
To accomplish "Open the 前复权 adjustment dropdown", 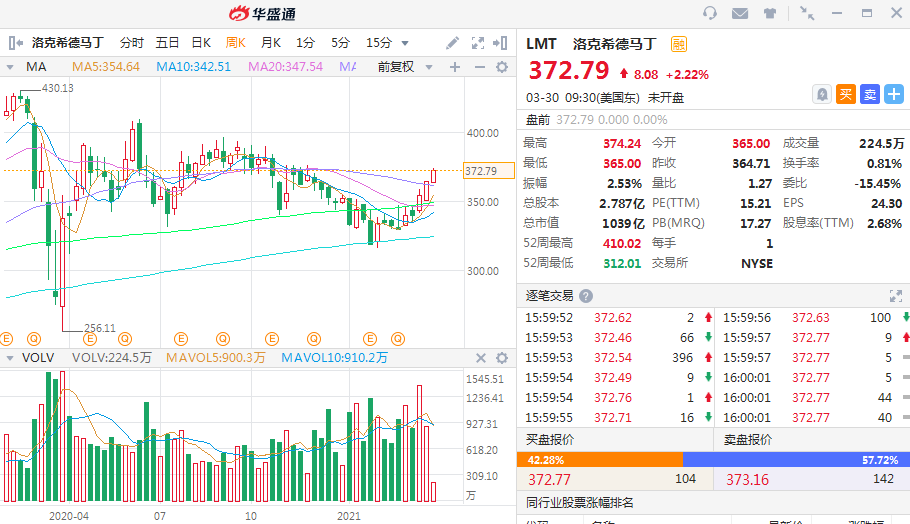I will pos(401,67).
